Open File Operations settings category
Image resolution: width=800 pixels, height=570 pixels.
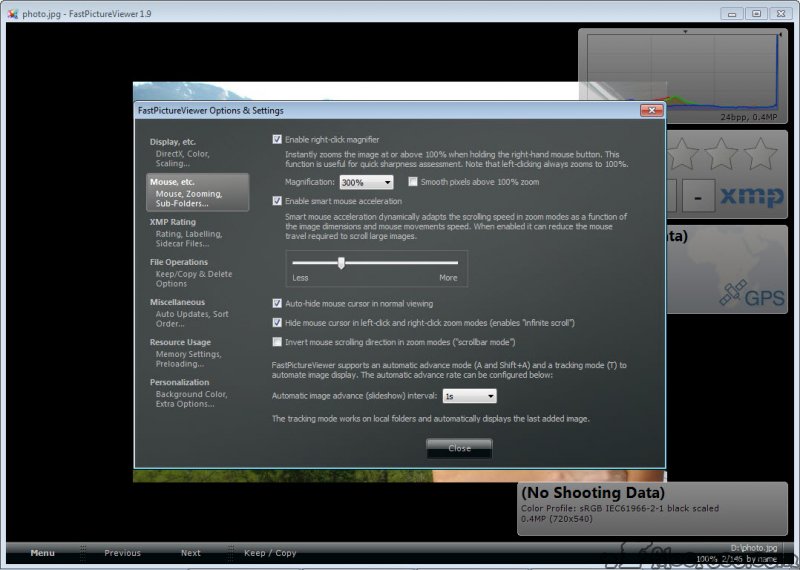tap(197, 272)
